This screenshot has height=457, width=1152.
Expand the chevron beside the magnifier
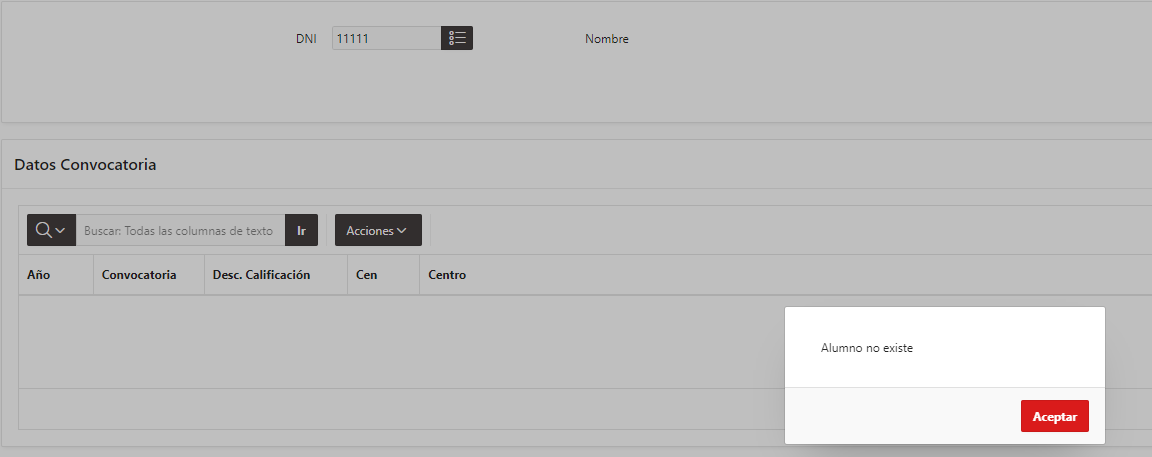(x=60, y=231)
